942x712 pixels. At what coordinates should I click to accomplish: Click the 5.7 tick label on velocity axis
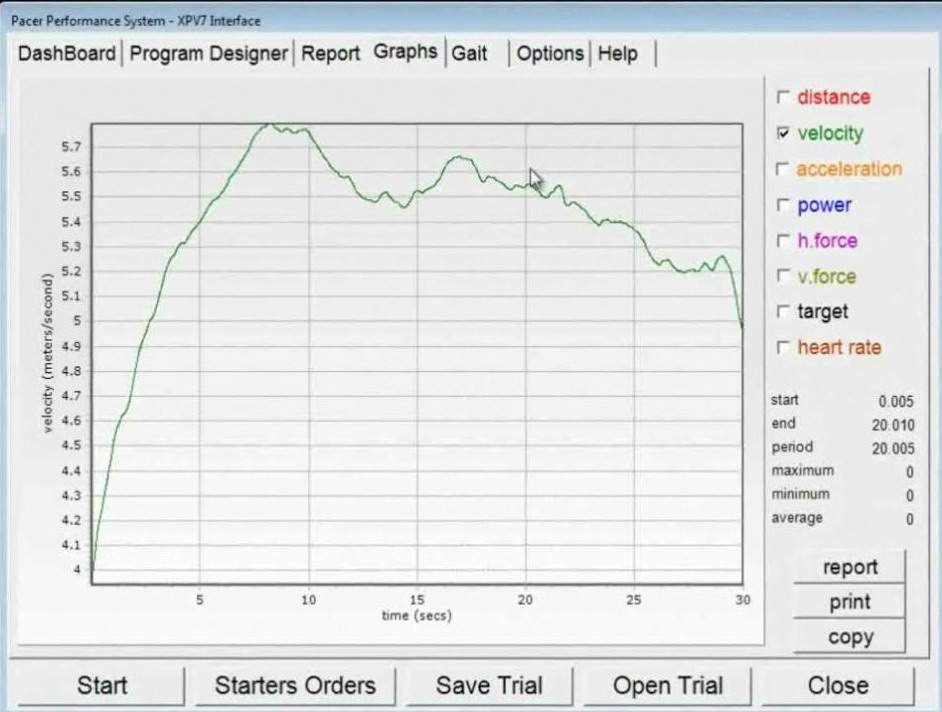tap(71, 147)
